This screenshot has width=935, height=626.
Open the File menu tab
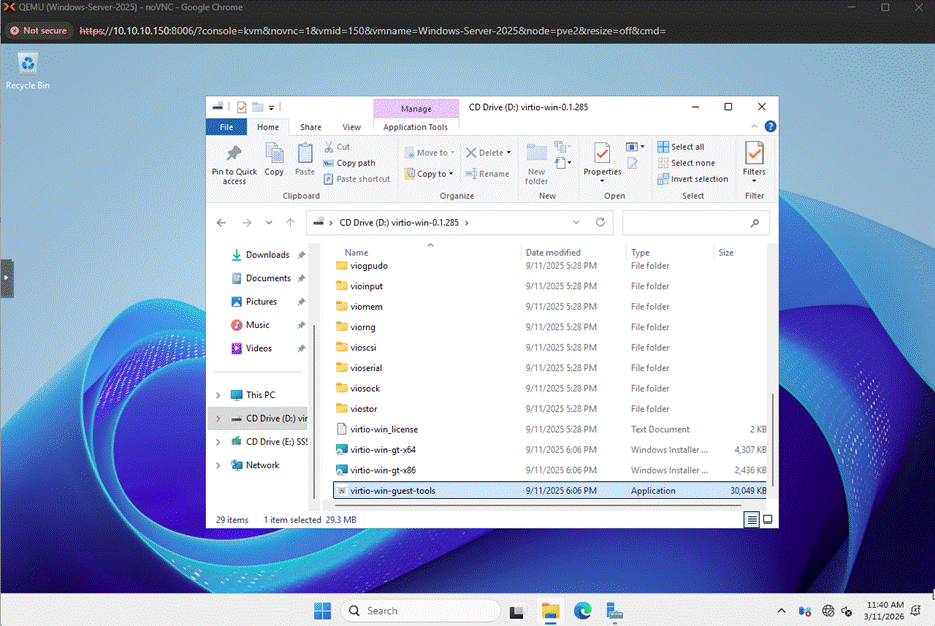(x=226, y=127)
